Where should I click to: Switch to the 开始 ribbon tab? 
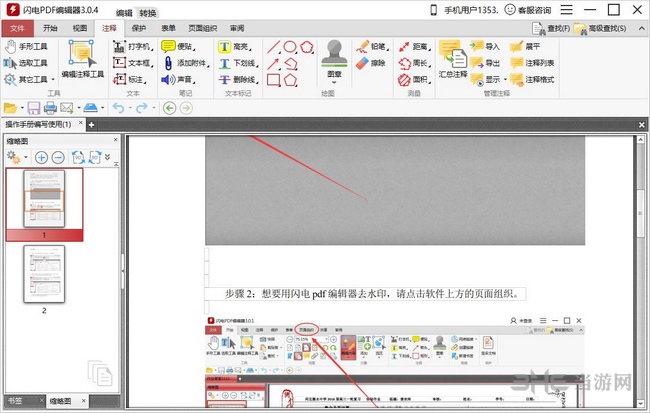[50, 28]
